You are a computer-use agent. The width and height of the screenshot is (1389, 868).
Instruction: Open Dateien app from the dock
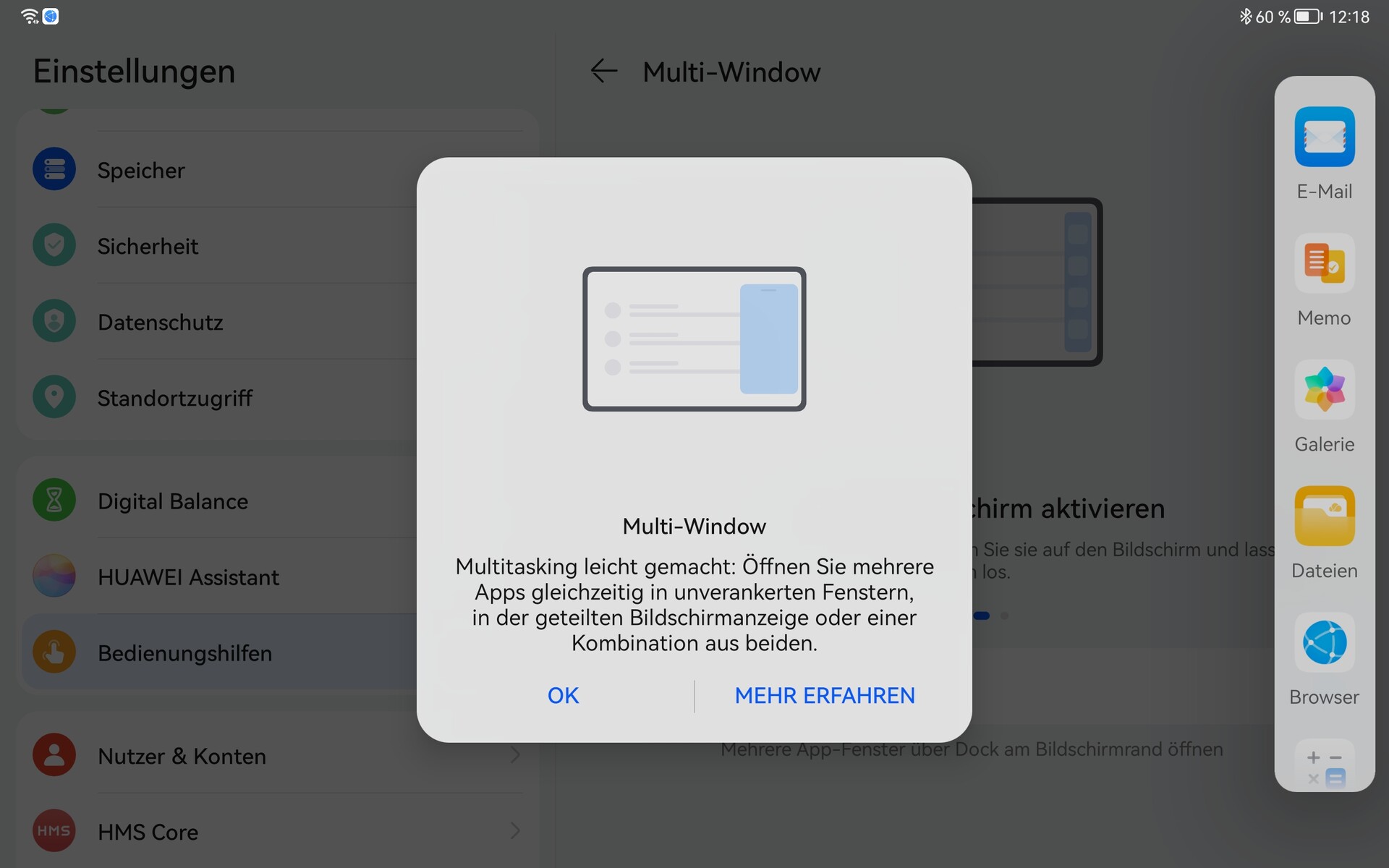point(1324,516)
